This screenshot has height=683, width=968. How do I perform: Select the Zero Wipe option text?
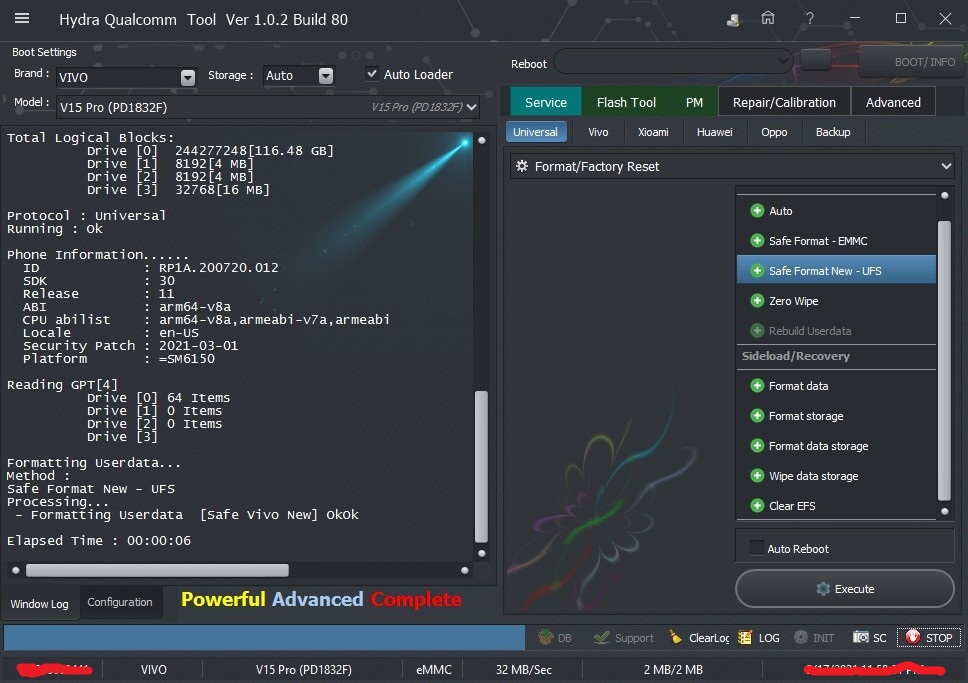pyautogui.click(x=793, y=301)
